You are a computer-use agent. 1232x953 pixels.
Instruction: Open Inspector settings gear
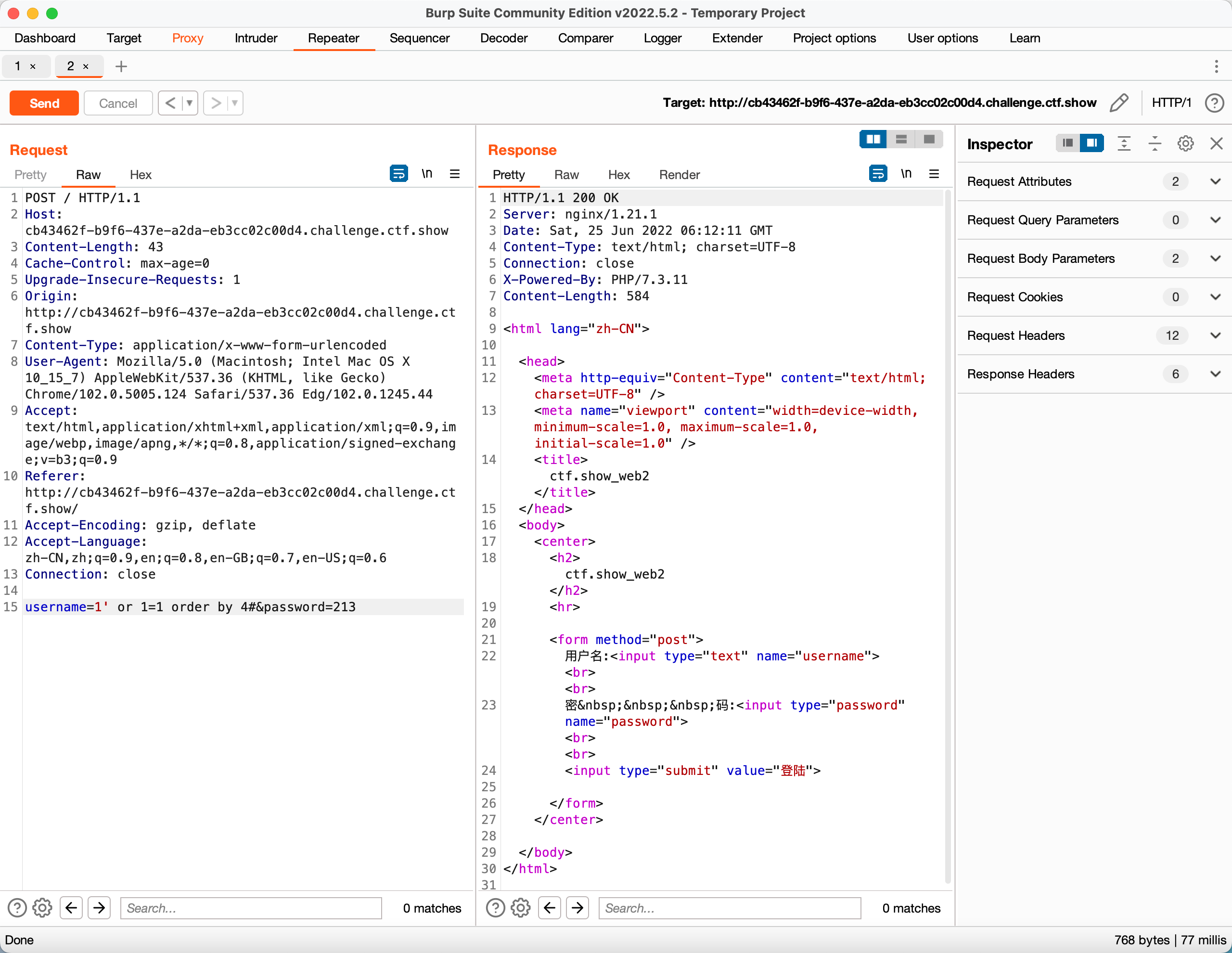[1185, 143]
